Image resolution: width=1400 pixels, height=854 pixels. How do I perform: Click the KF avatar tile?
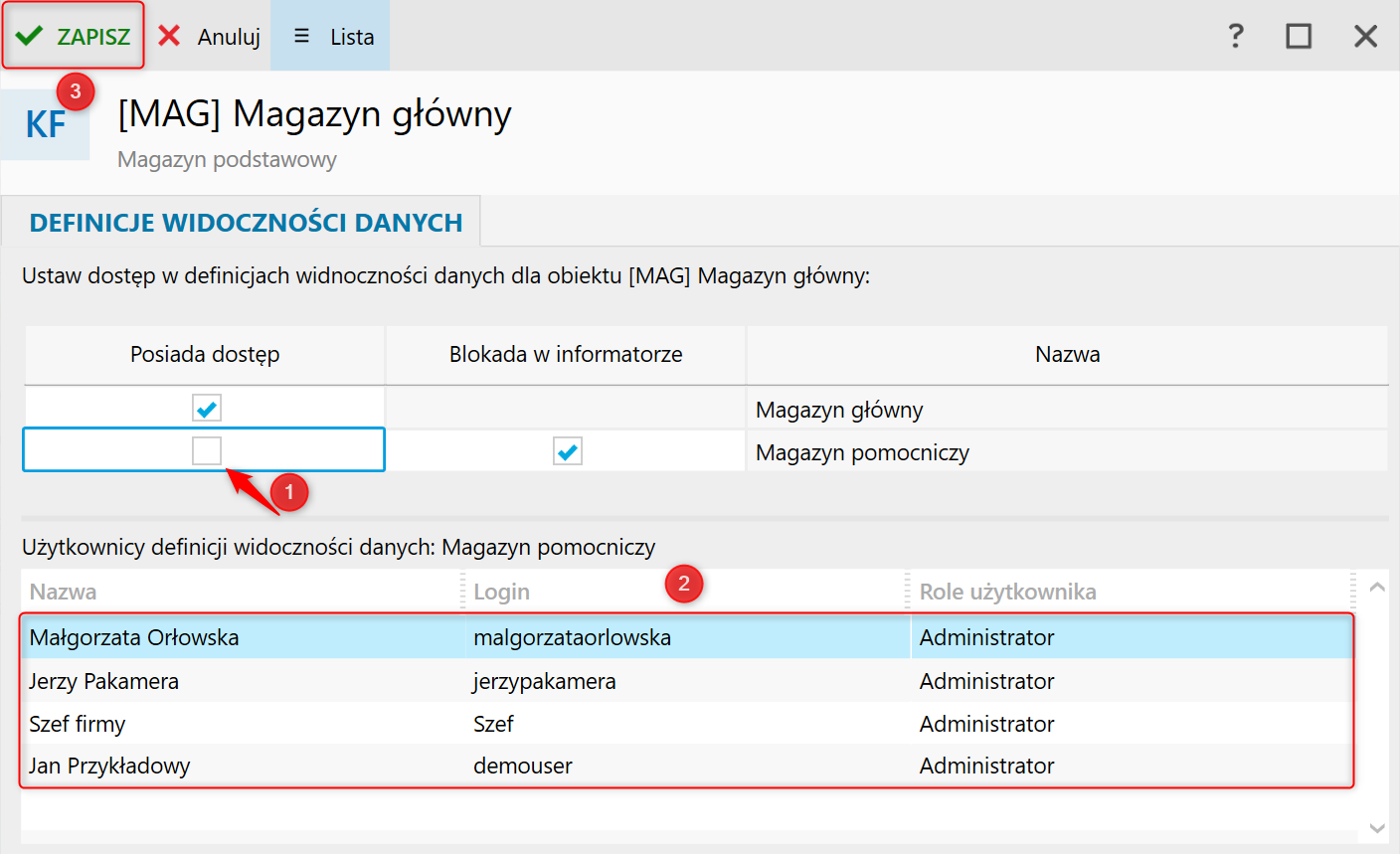pos(45,125)
